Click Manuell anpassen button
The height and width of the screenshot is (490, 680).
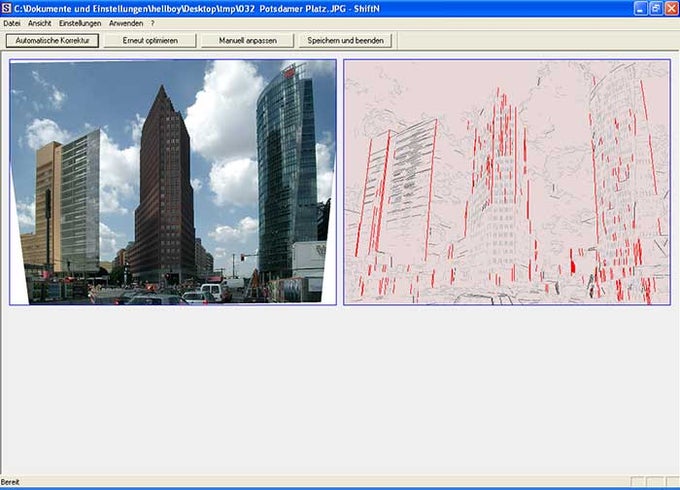(x=248, y=41)
